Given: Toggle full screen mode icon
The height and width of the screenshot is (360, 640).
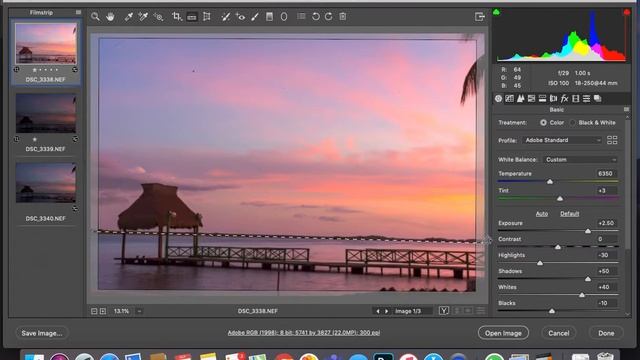Looking at the screenshot, I should (480, 17).
